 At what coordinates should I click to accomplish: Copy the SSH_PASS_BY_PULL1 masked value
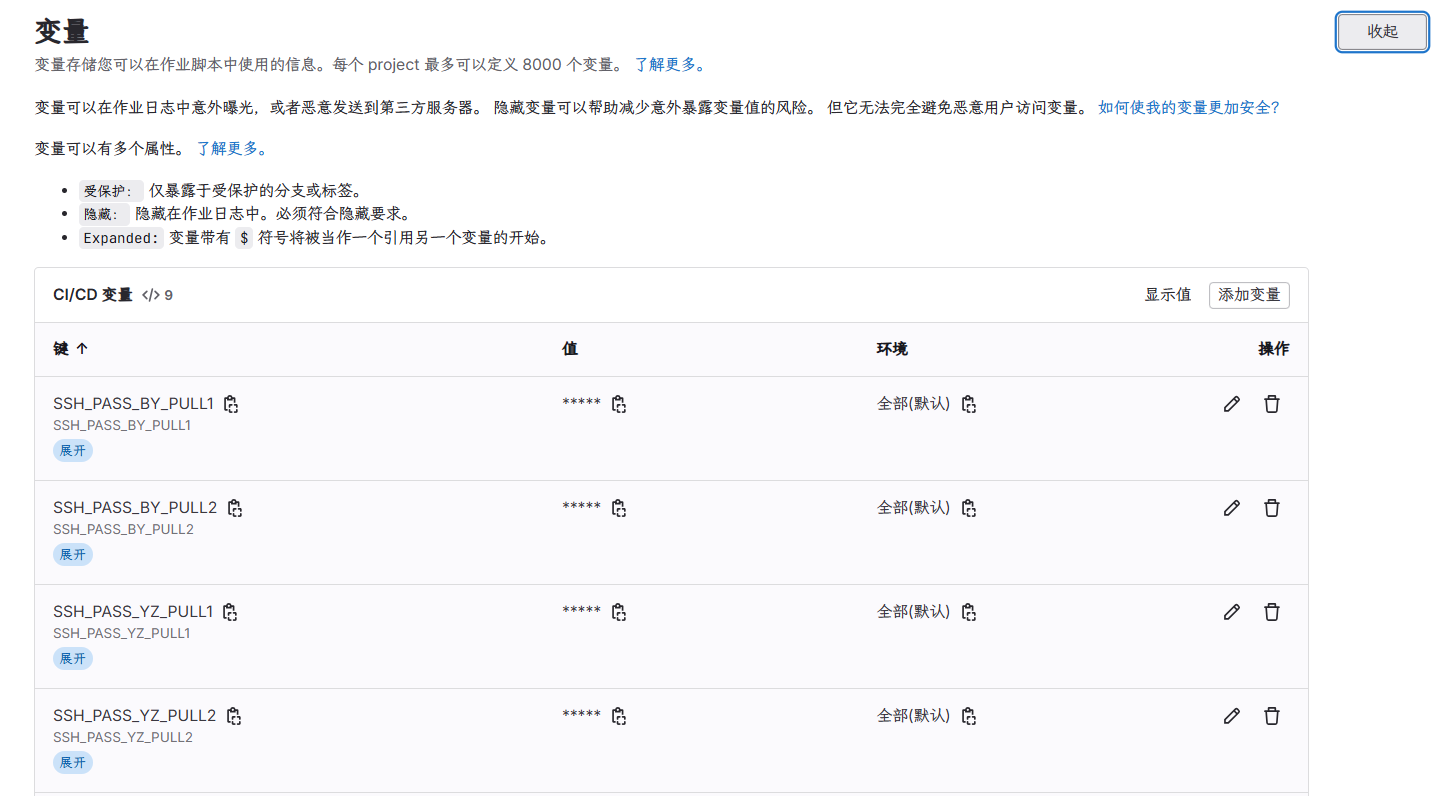[x=619, y=404]
